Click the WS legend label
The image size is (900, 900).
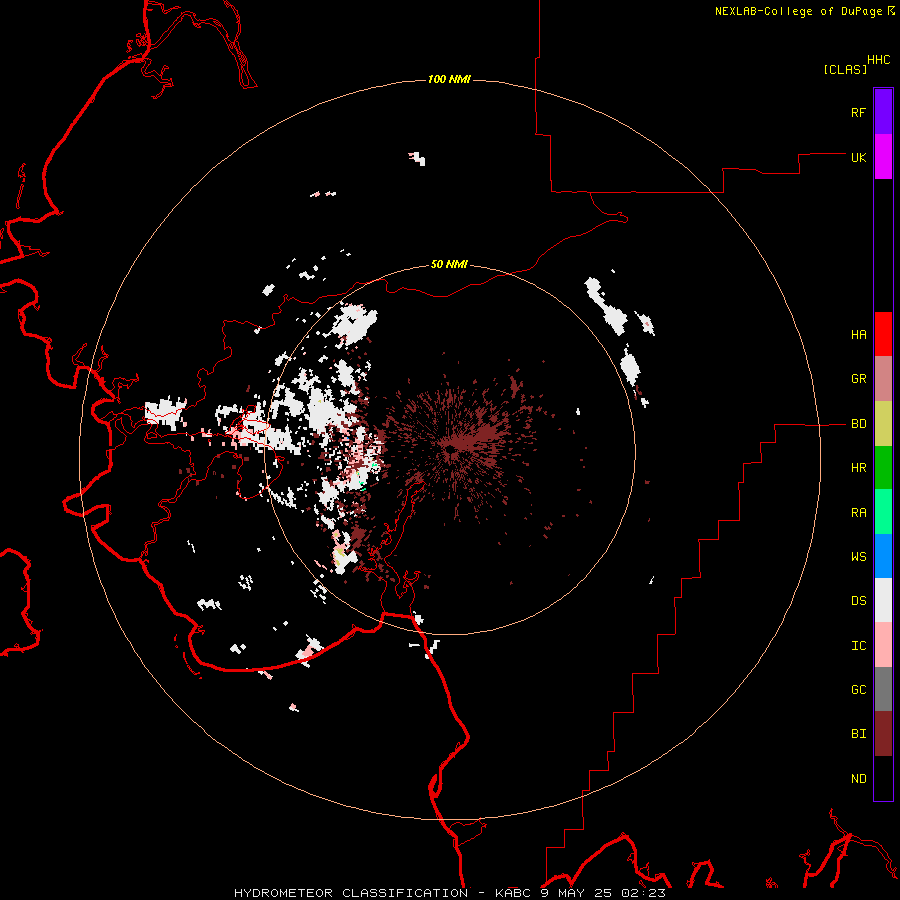click(858, 557)
